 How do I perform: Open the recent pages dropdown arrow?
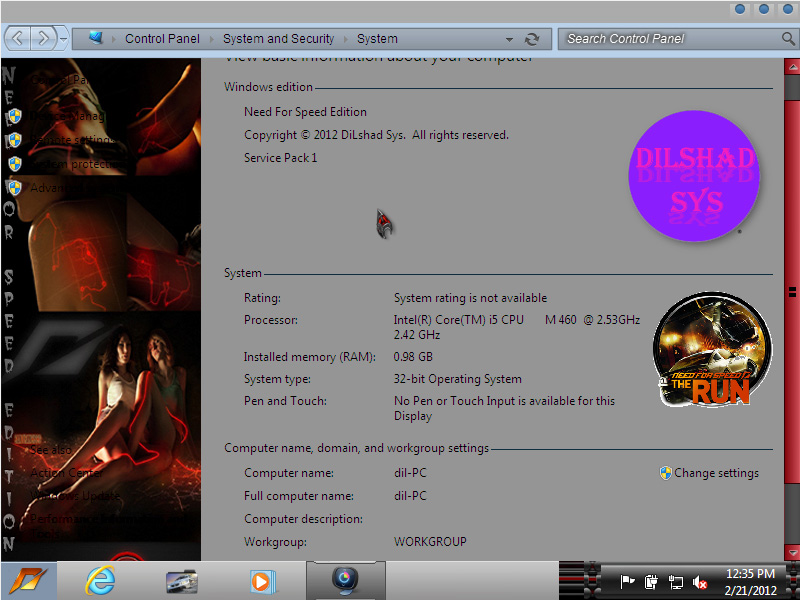[x=64, y=39]
